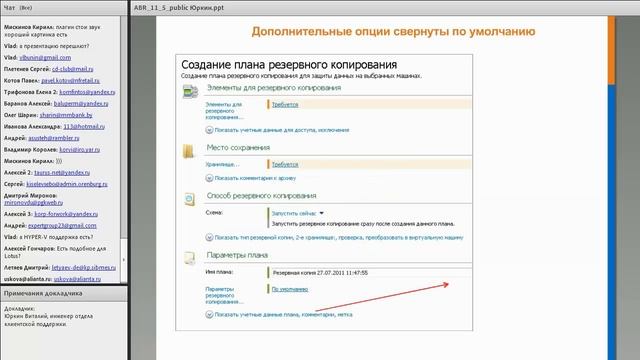Click the Параметры плана section icon

tap(189, 258)
